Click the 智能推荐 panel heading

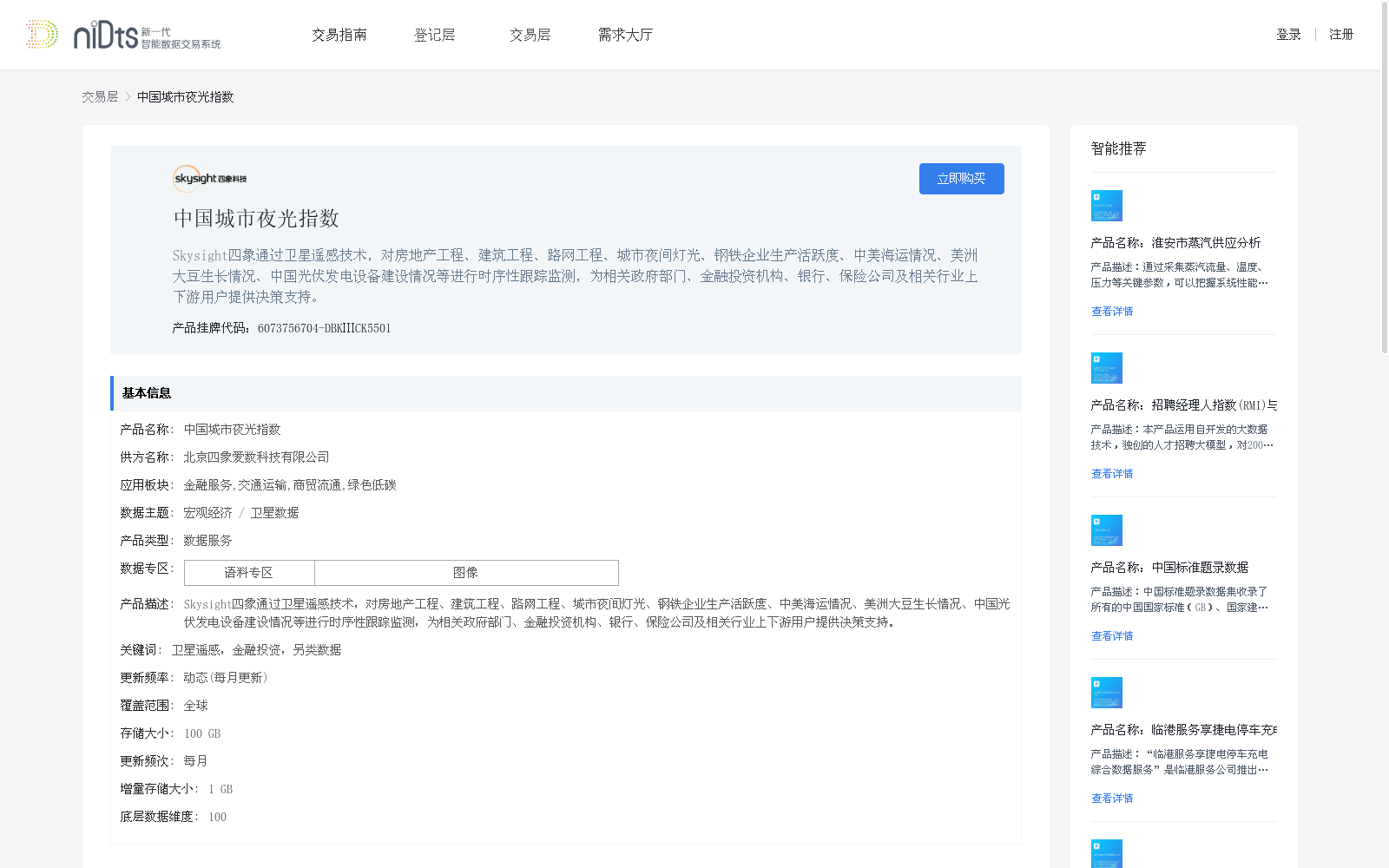point(1119,148)
